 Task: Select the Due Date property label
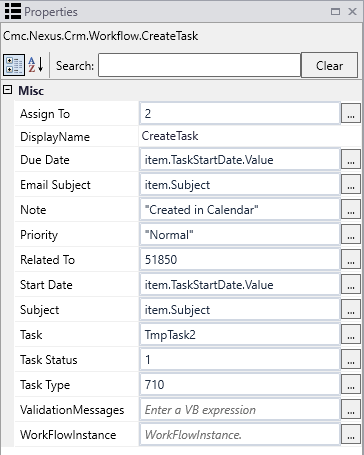point(45,160)
